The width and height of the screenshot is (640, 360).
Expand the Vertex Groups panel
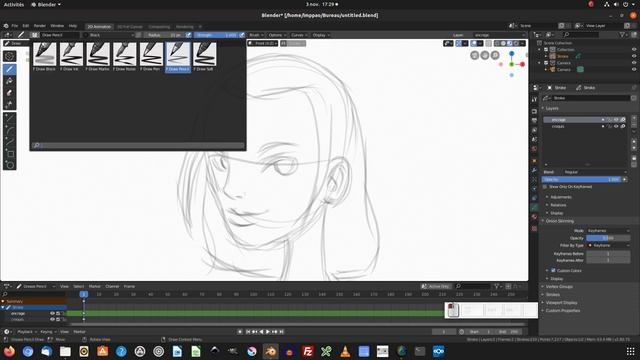pyautogui.click(x=559, y=287)
